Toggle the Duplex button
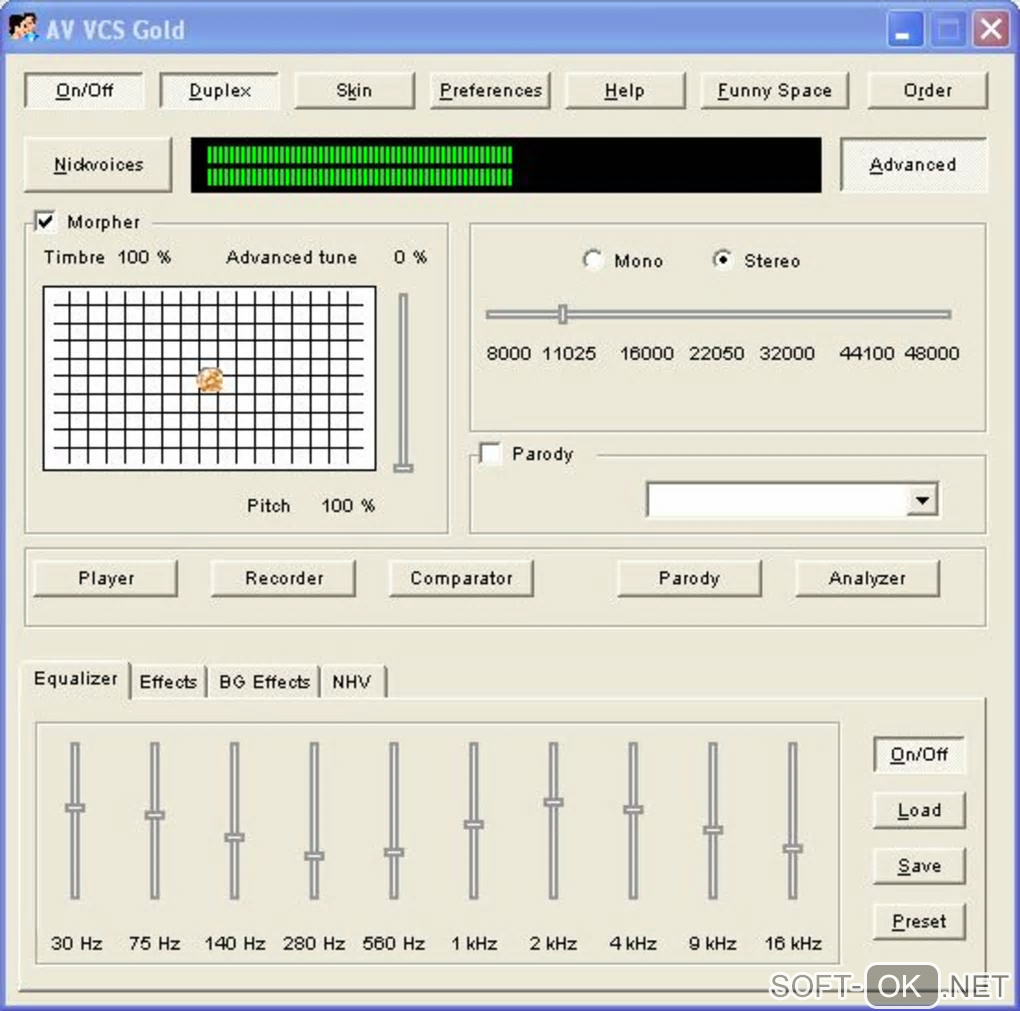Image resolution: width=1020 pixels, height=1011 pixels. 220,90
